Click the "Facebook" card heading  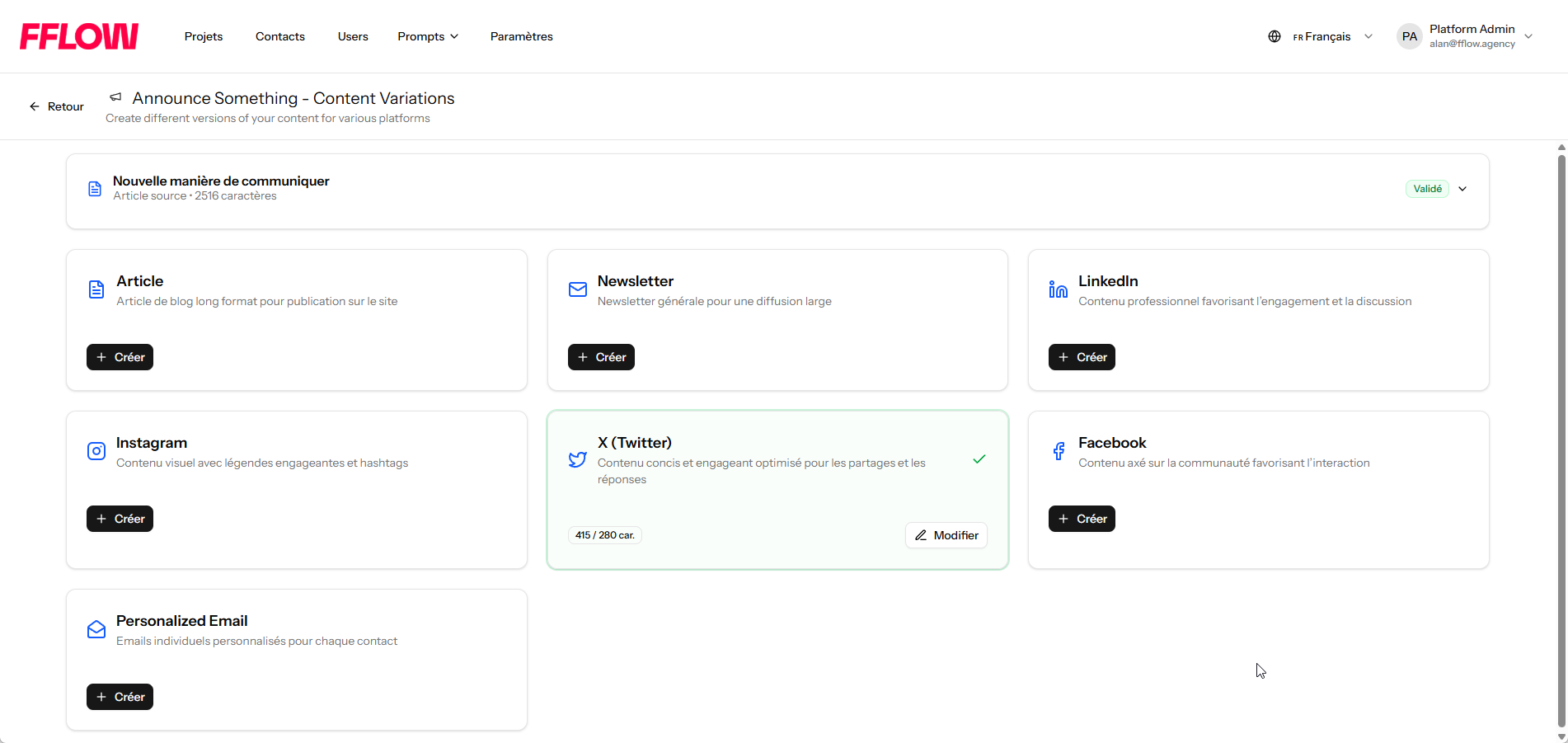[x=1112, y=443]
